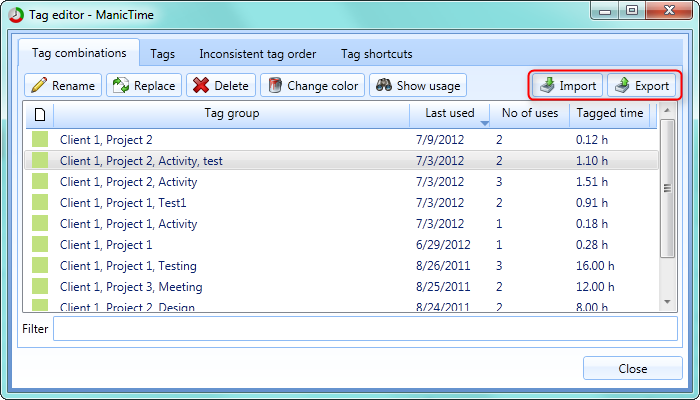Sort by Last used column header
Screen dimensions: 700x400
click(450, 115)
